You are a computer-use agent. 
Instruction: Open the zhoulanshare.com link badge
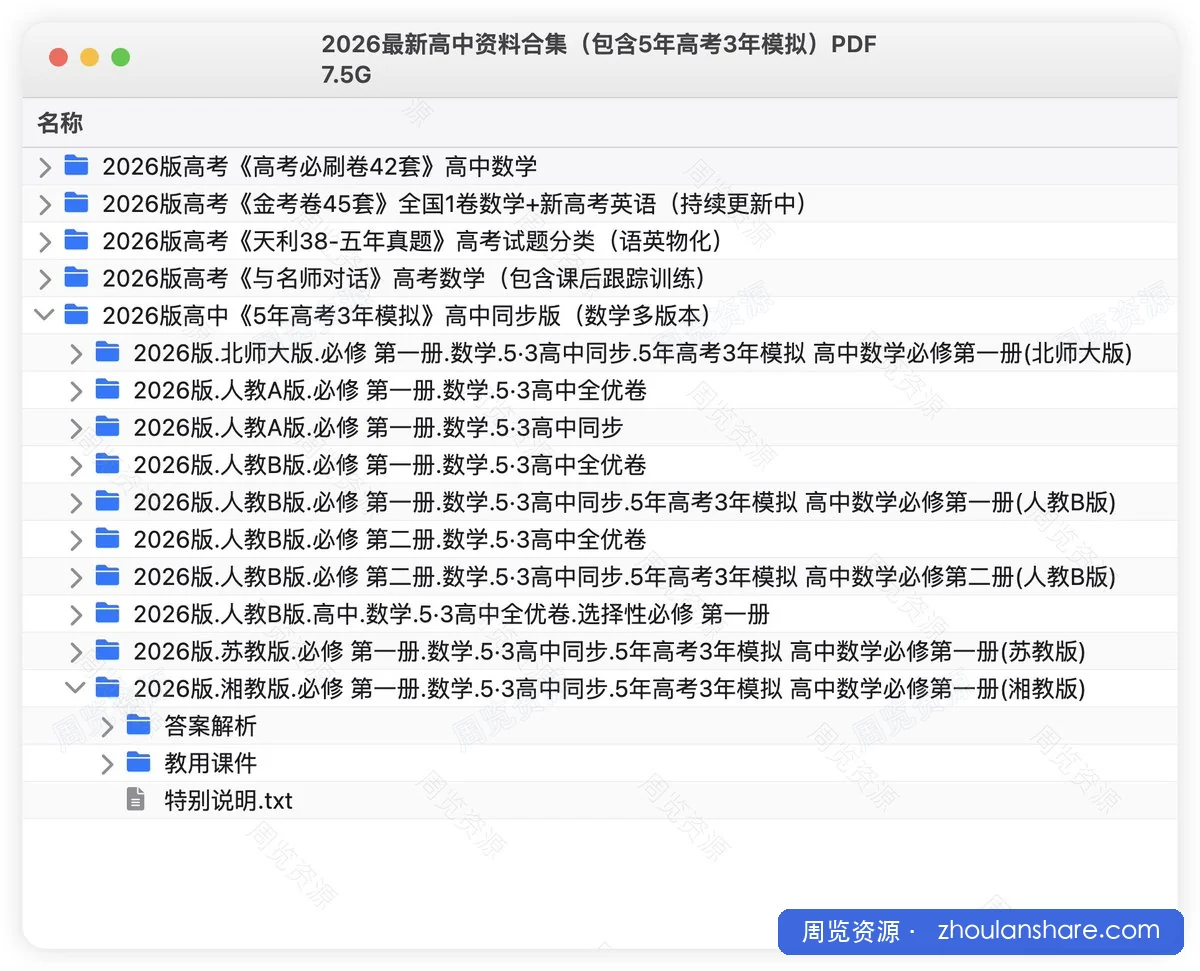(x=980, y=932)
